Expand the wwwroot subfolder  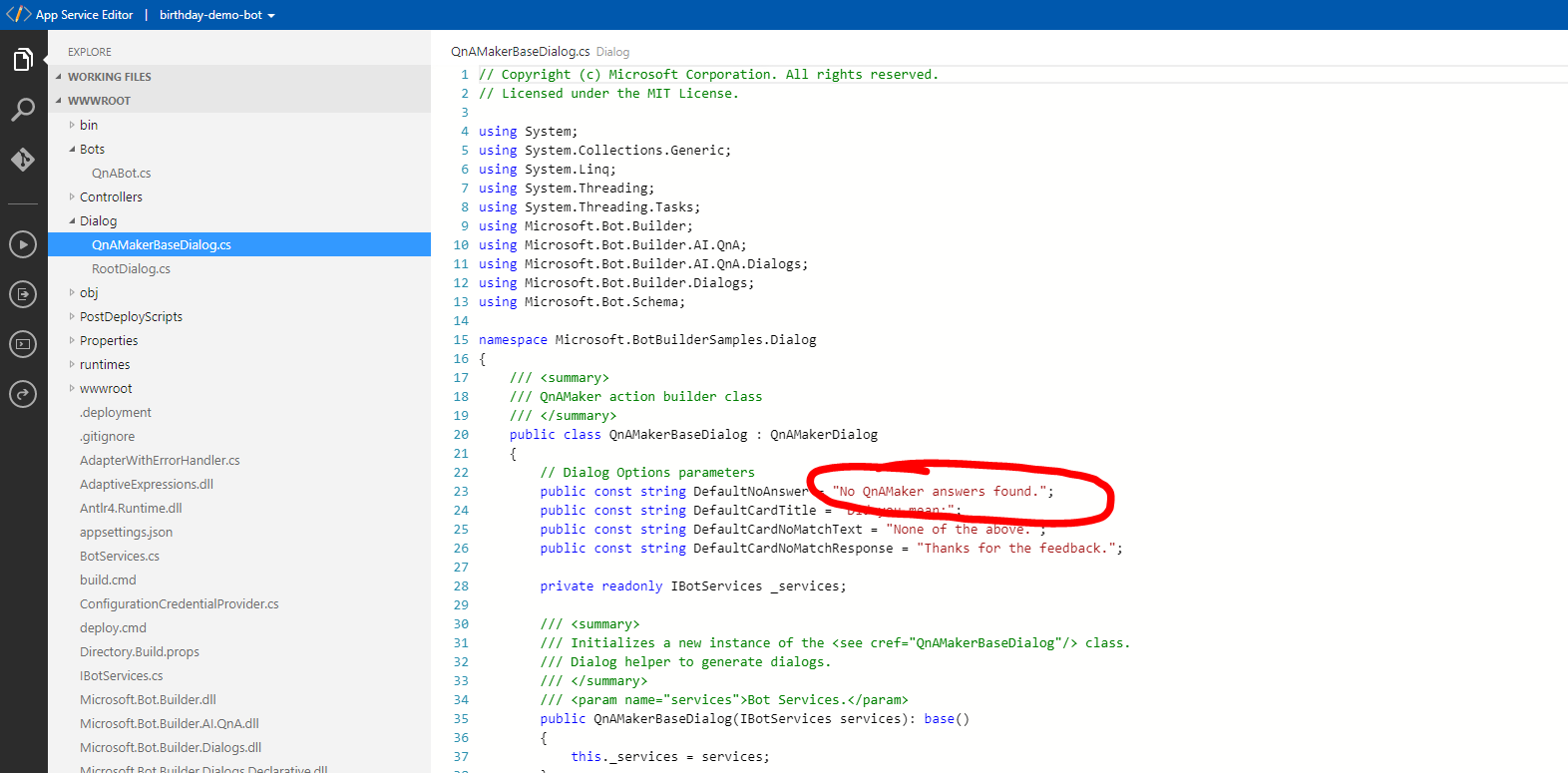click(x=72, y=388)
